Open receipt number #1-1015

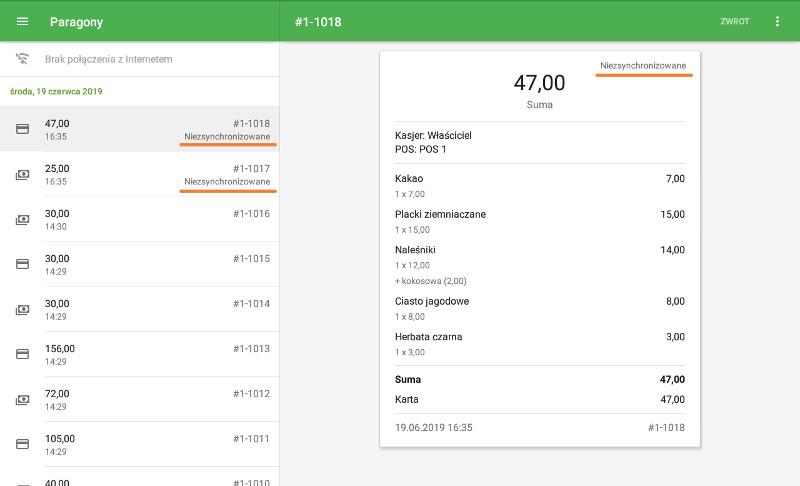pyautogui.click(x=140, y=264)
